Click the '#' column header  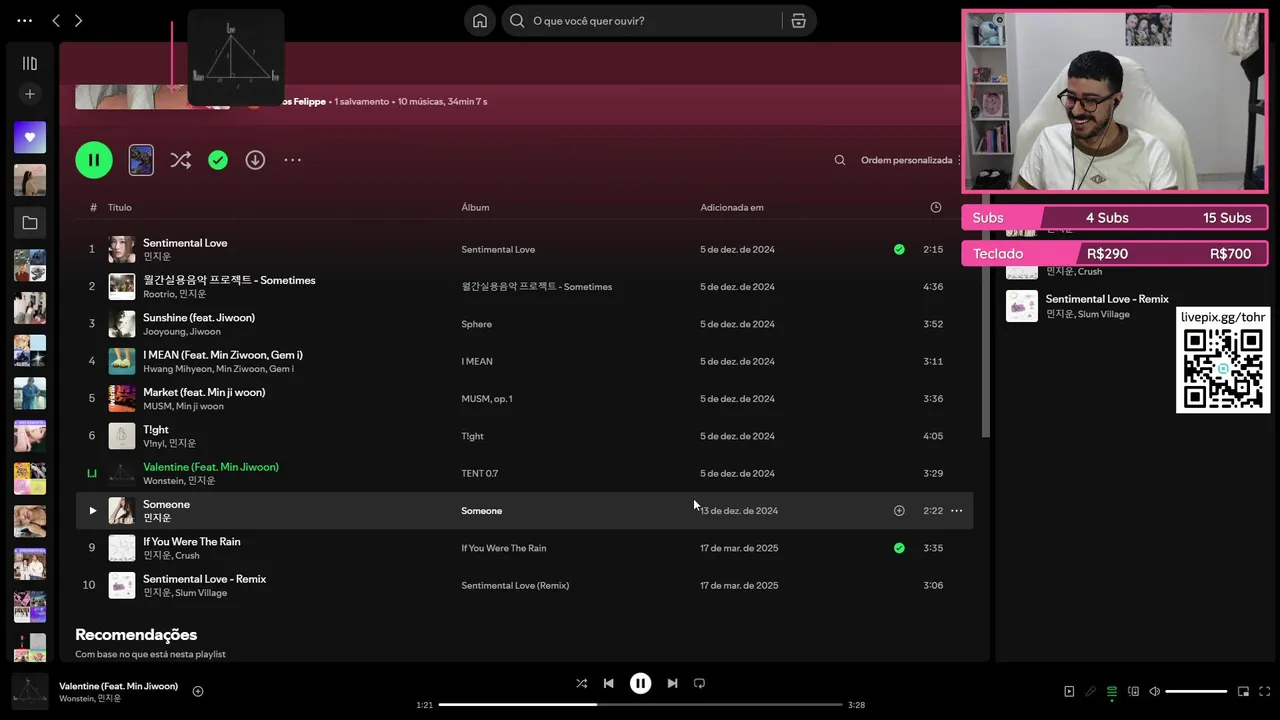[93, 207]
